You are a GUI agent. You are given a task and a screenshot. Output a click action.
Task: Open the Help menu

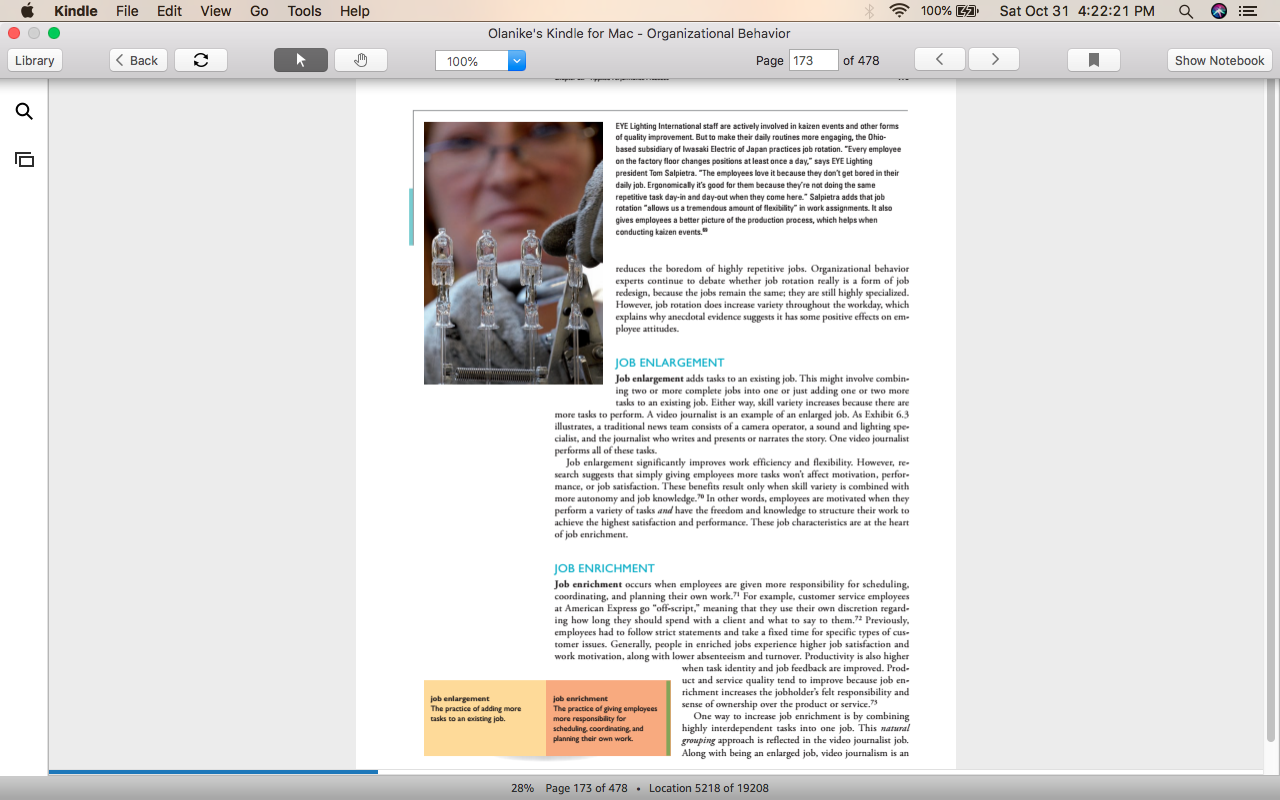[x=355, y=11]
